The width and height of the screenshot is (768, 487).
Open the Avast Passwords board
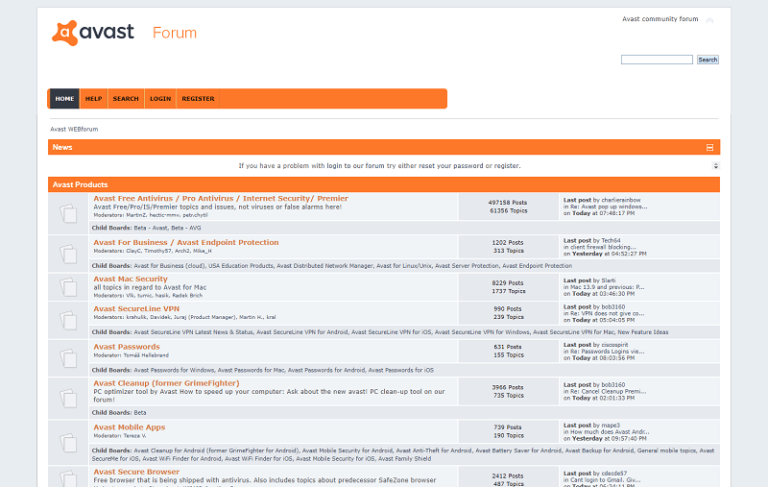click(x=127, y=346)
